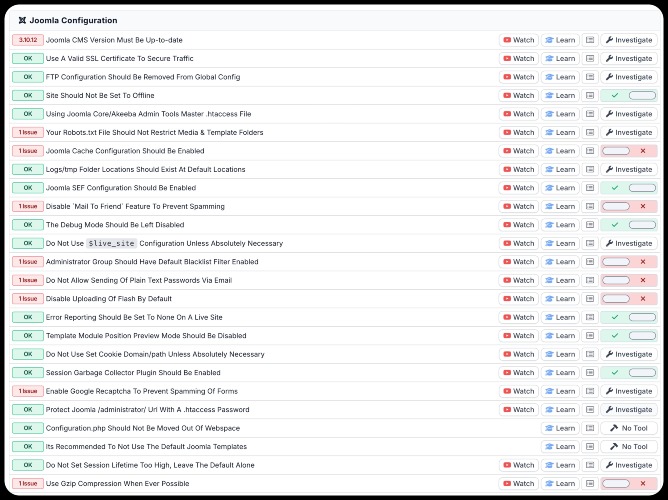Click the notes icon for Joomla CMS Version row

point(590,40)
